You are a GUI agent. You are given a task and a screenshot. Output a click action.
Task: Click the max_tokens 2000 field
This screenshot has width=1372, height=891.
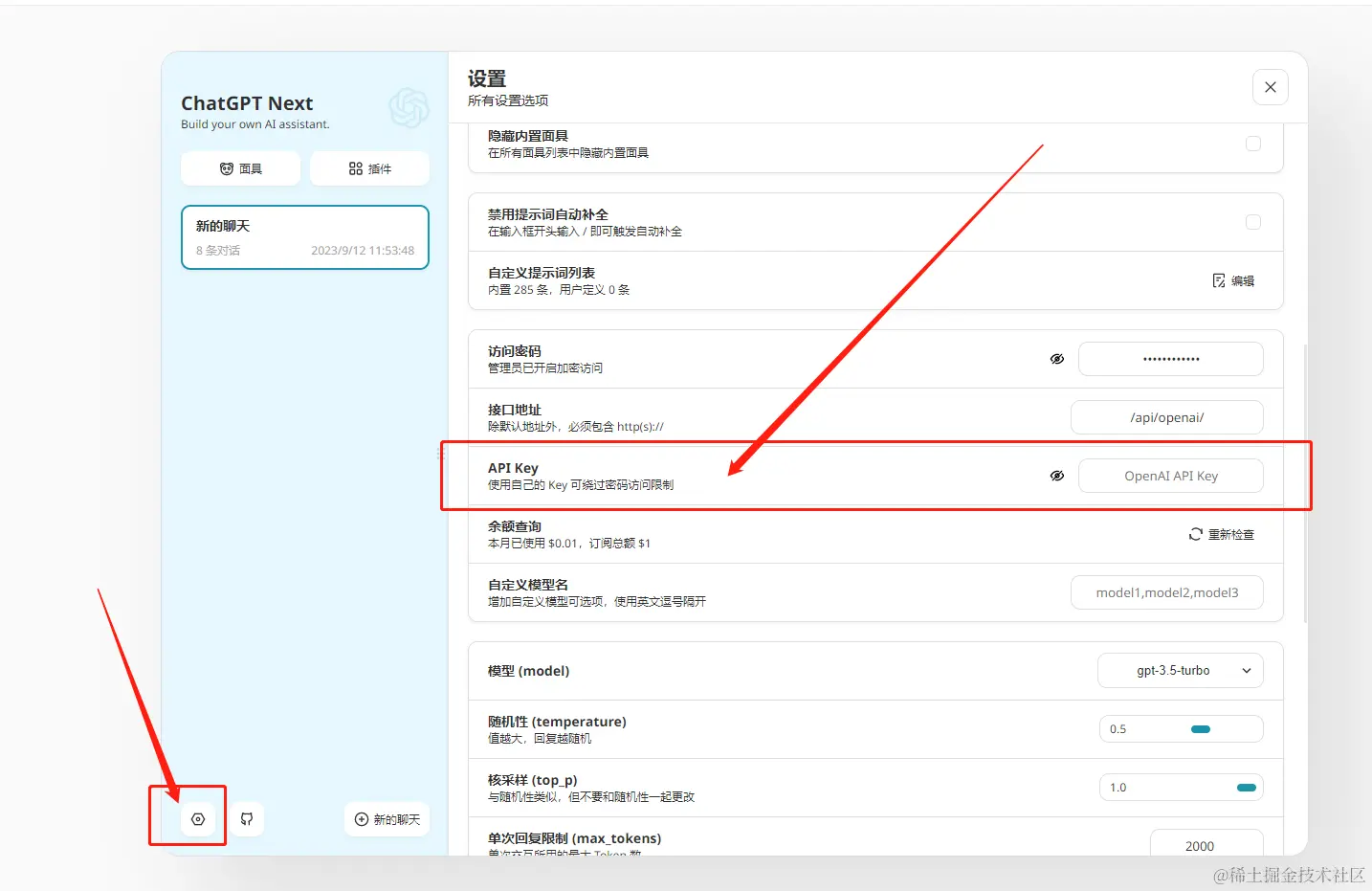1206,842
